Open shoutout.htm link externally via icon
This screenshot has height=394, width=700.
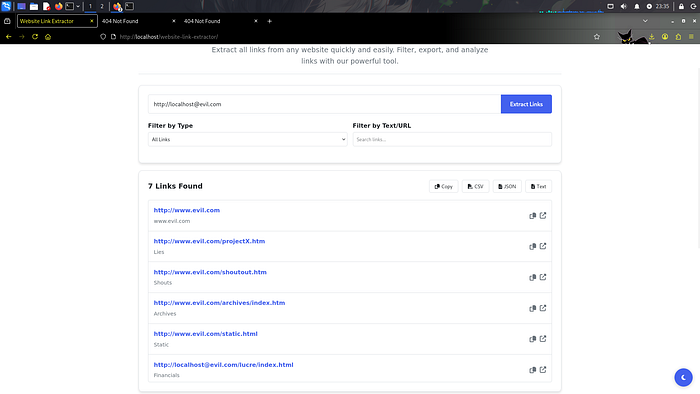pyautogui.click(x=543, y=277)
